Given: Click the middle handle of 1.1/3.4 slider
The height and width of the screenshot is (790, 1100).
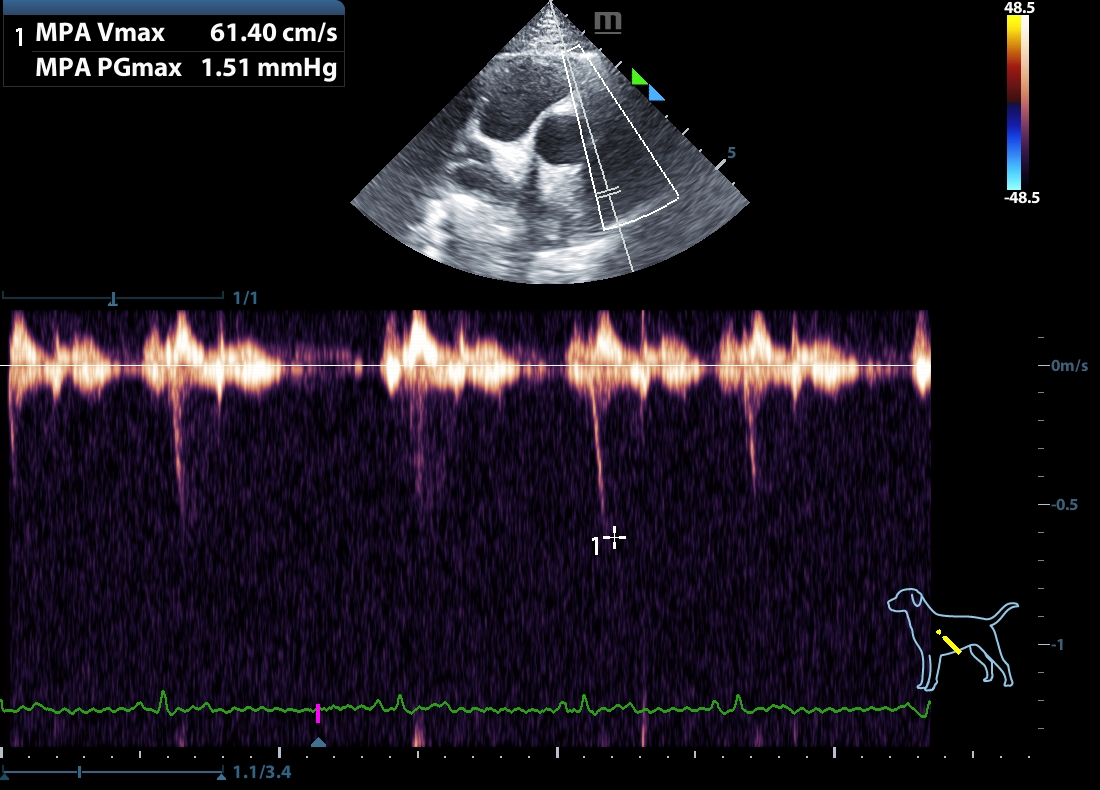Looking at the screenshot, I should click(80, 773).
